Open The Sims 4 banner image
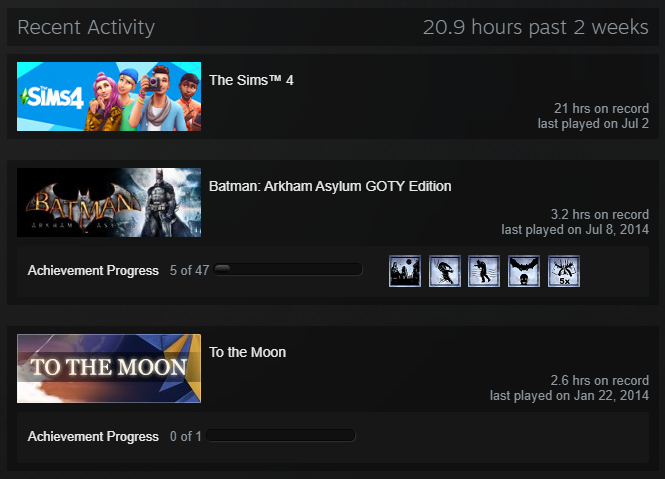 [109, 96]
